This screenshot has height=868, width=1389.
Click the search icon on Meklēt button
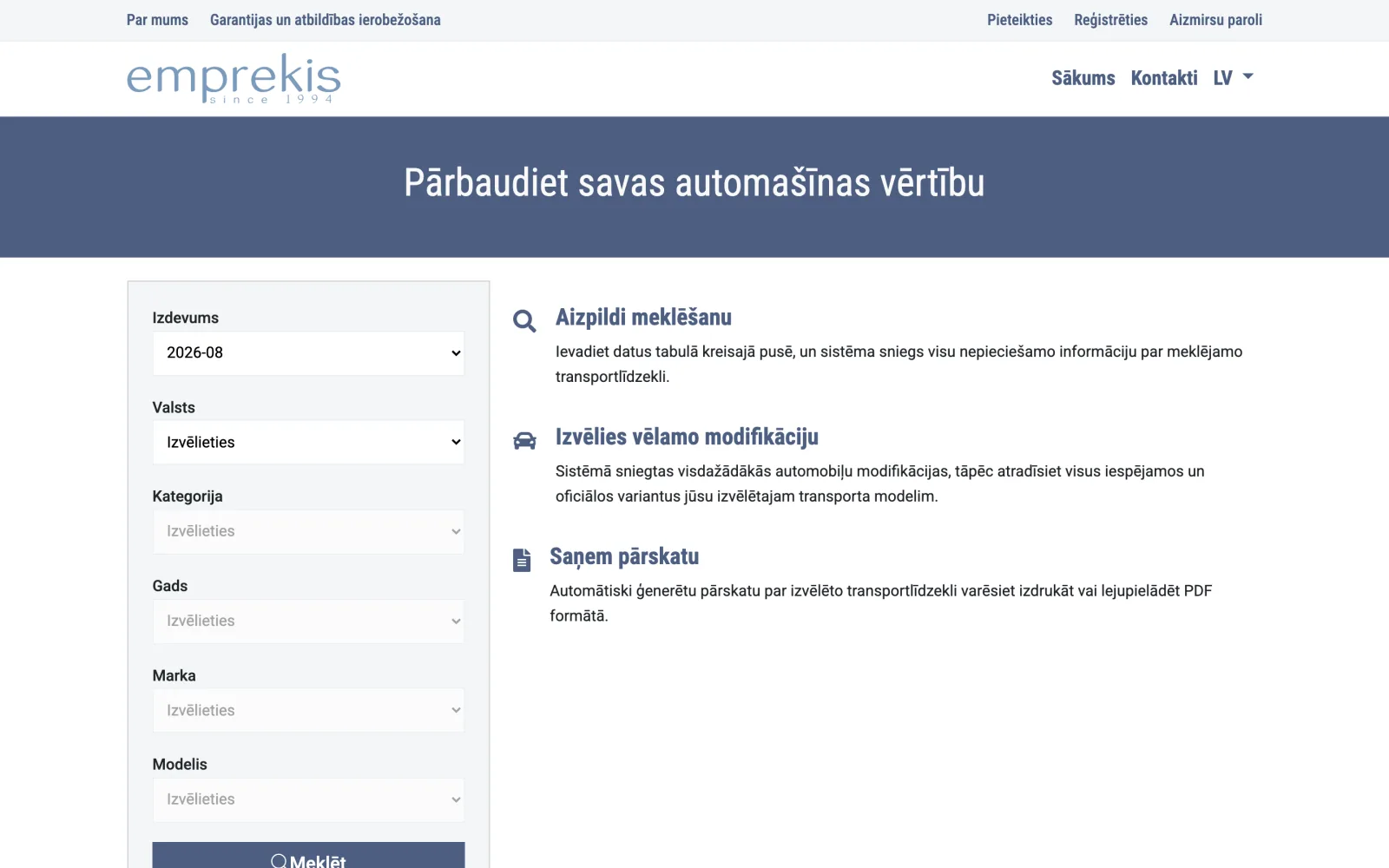pyautogui.click(x=279, y=861)
